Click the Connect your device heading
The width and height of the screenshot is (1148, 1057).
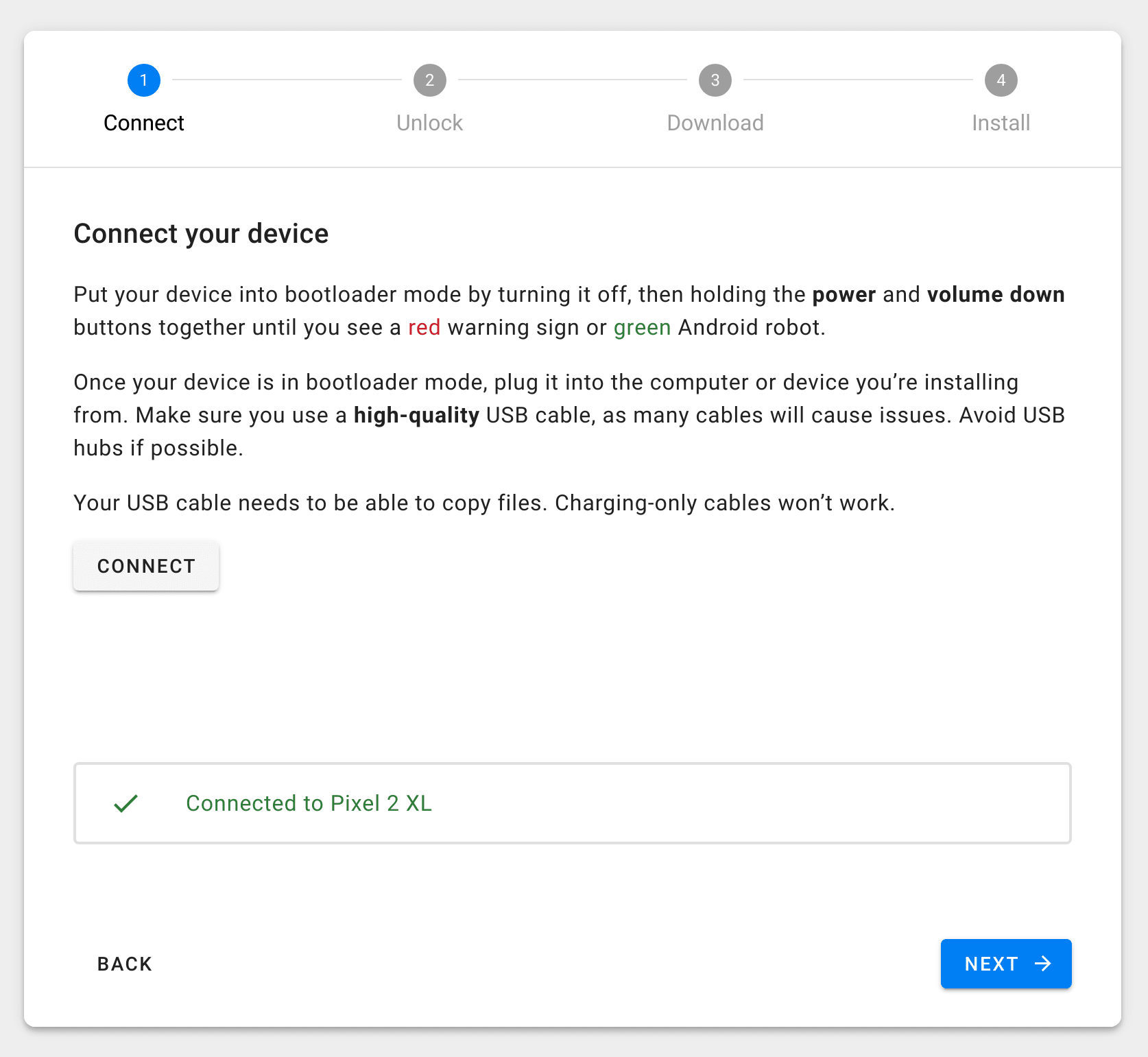pos(201,233)
